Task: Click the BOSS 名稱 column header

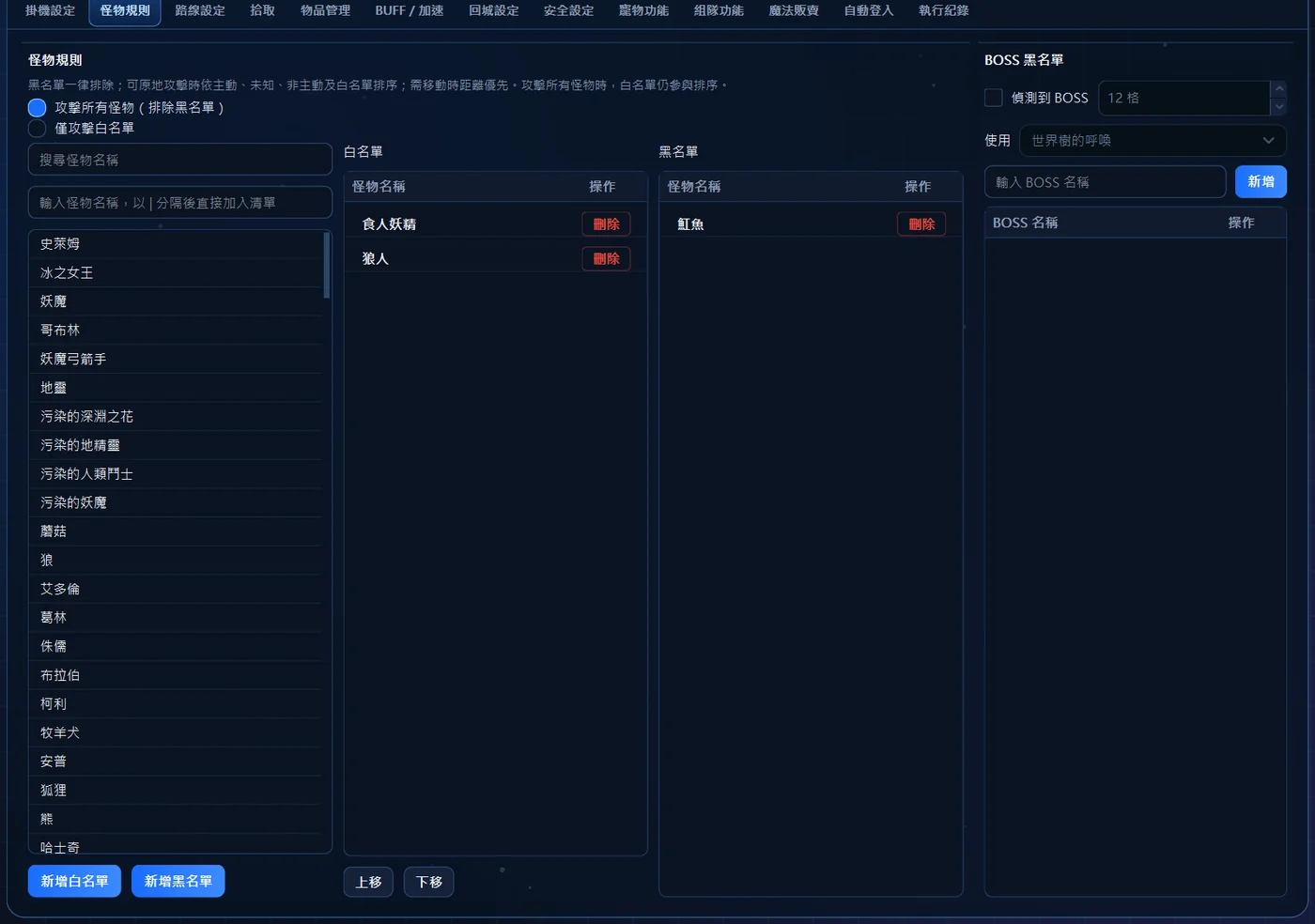Action: tap(1026, 223)
